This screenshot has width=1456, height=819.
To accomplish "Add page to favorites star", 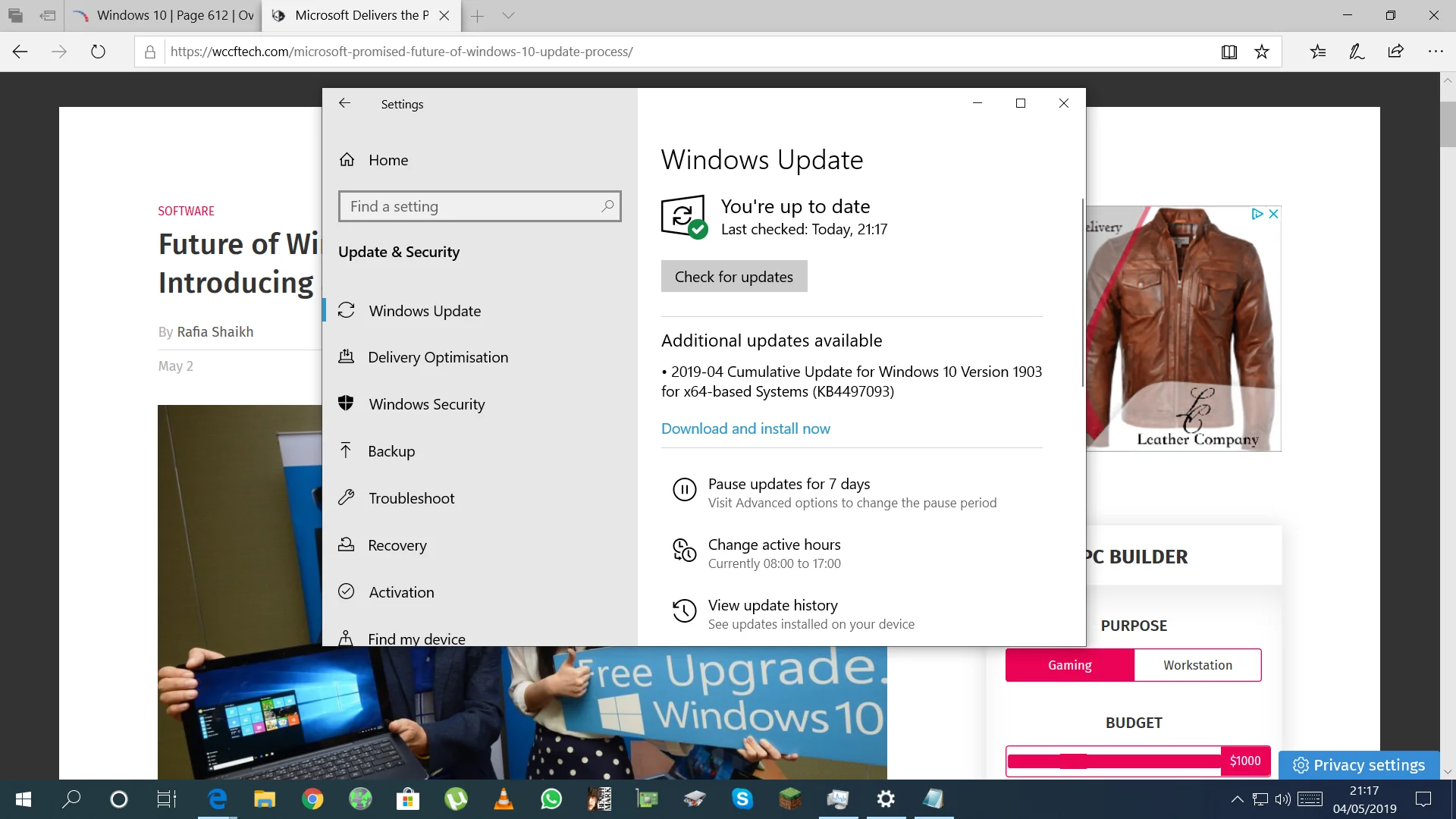I will point(1262,52).
